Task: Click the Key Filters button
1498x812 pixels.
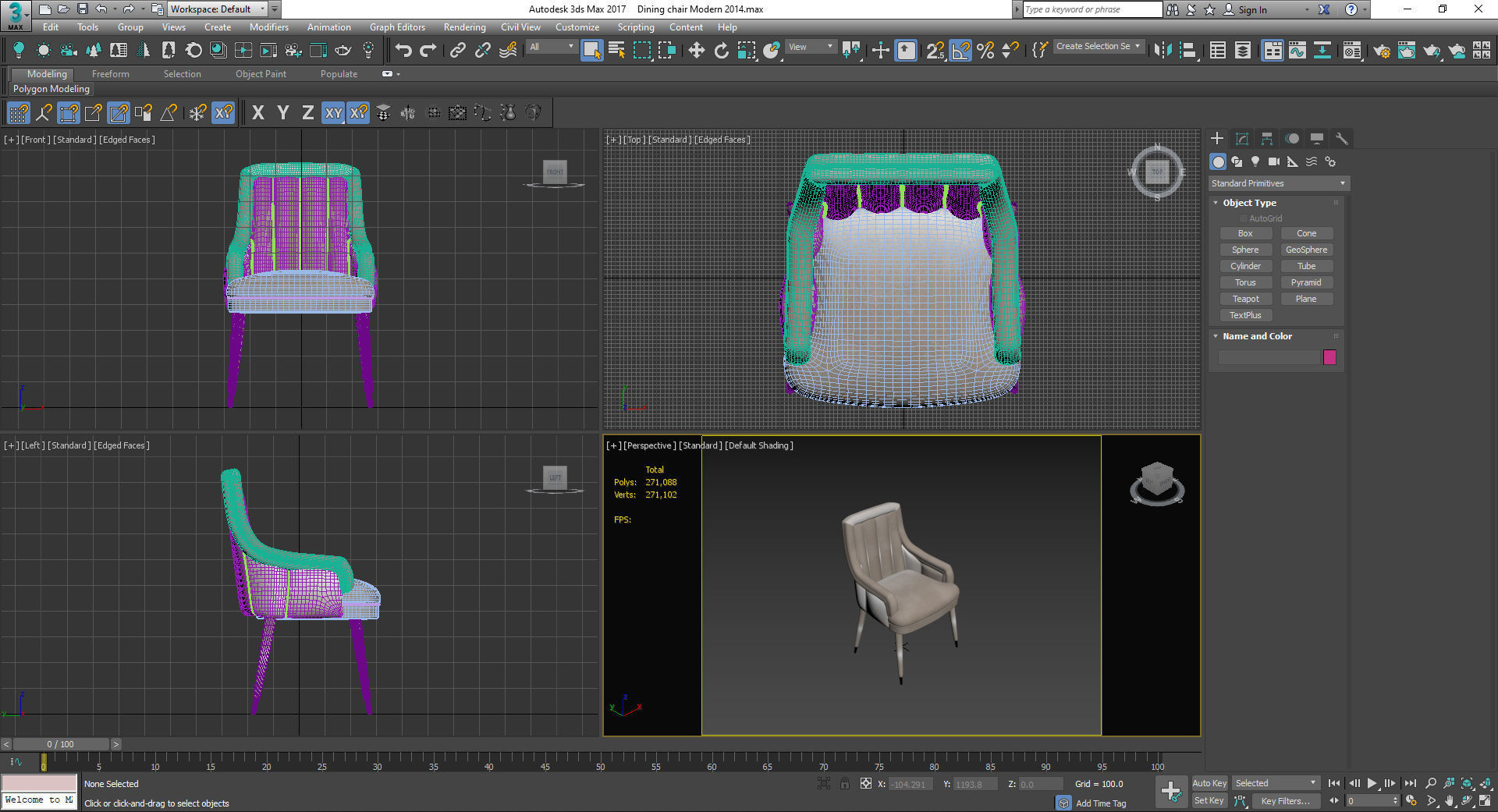Action: 1286,801
